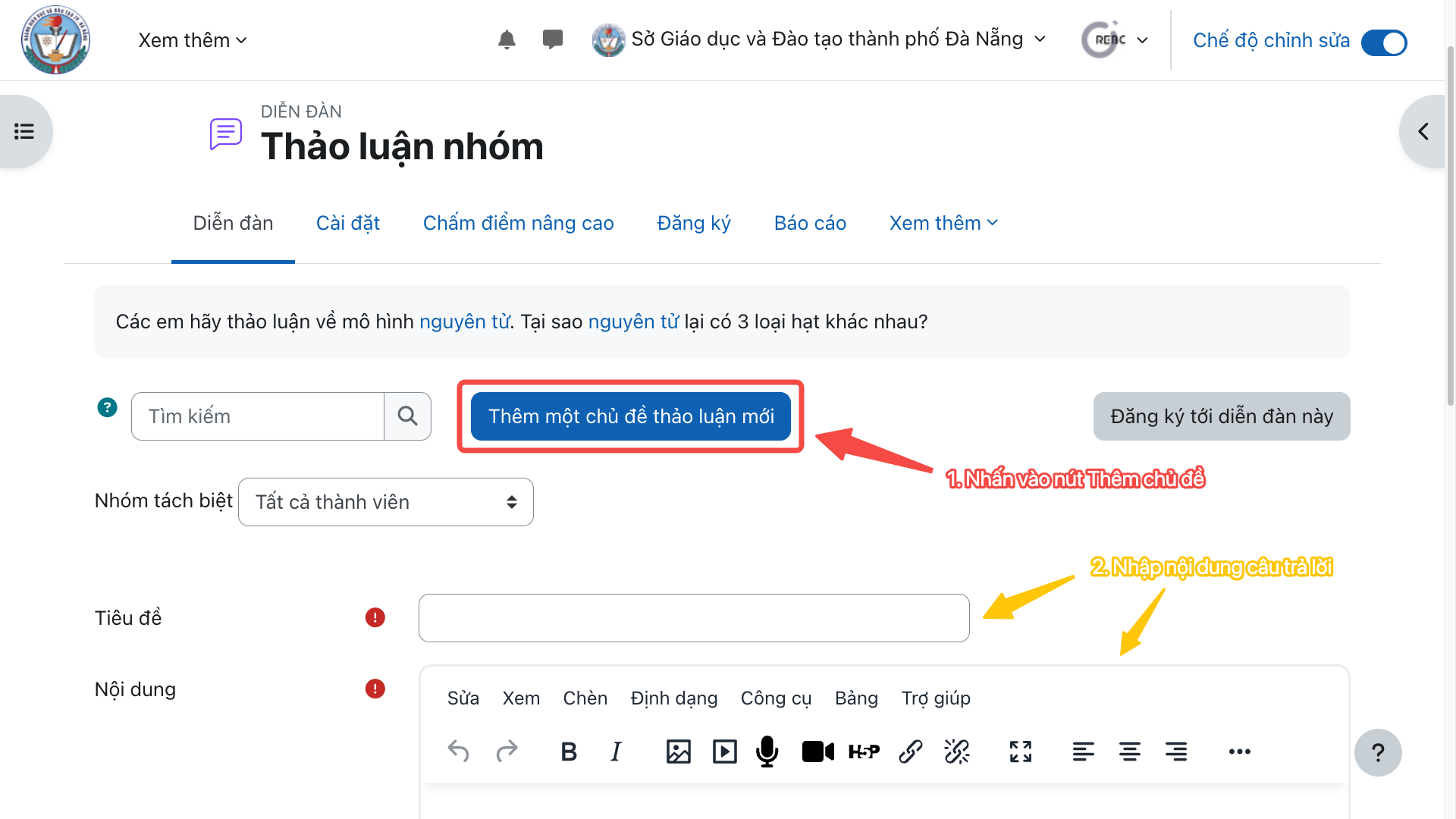Undo the last edit in editor
The image size is (1456, 819).
point(458,752)
